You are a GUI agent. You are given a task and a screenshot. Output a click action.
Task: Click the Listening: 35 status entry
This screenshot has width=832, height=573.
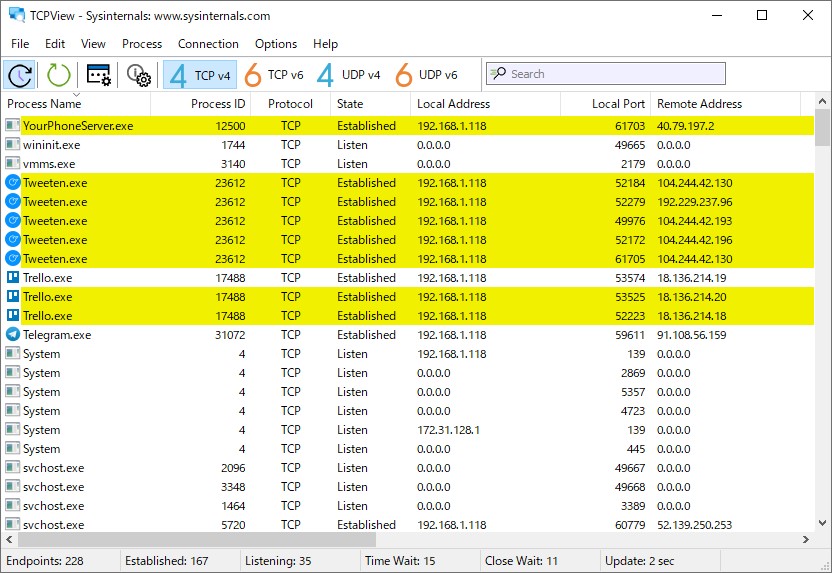pos(278,561)
